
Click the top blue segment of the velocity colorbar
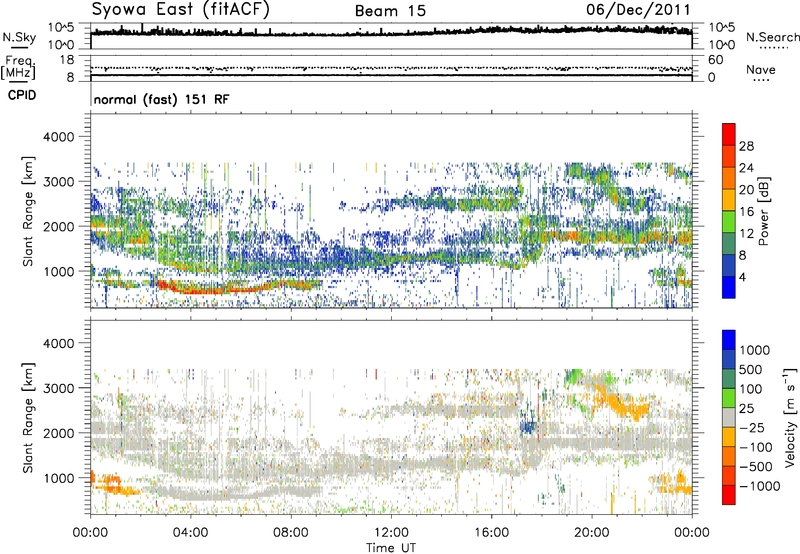729,340
